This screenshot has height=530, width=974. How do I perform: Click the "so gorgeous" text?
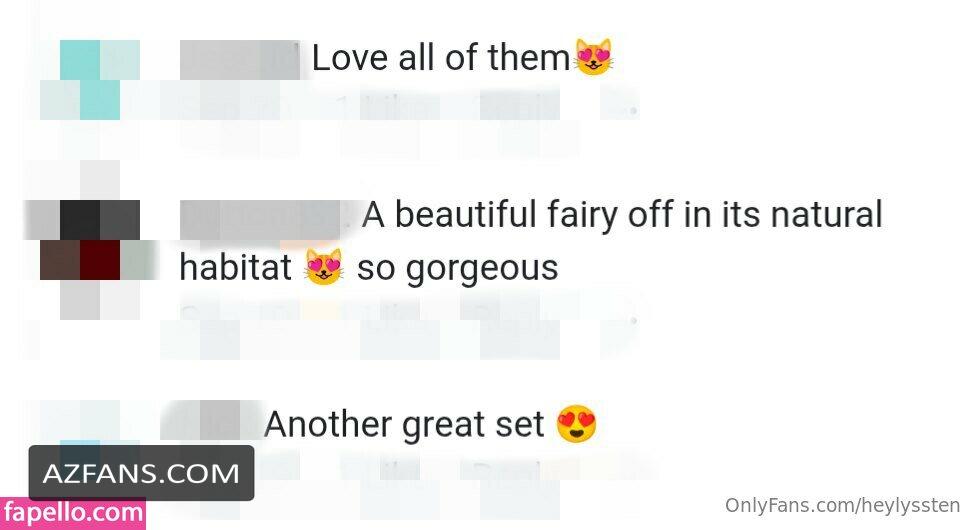457,268
